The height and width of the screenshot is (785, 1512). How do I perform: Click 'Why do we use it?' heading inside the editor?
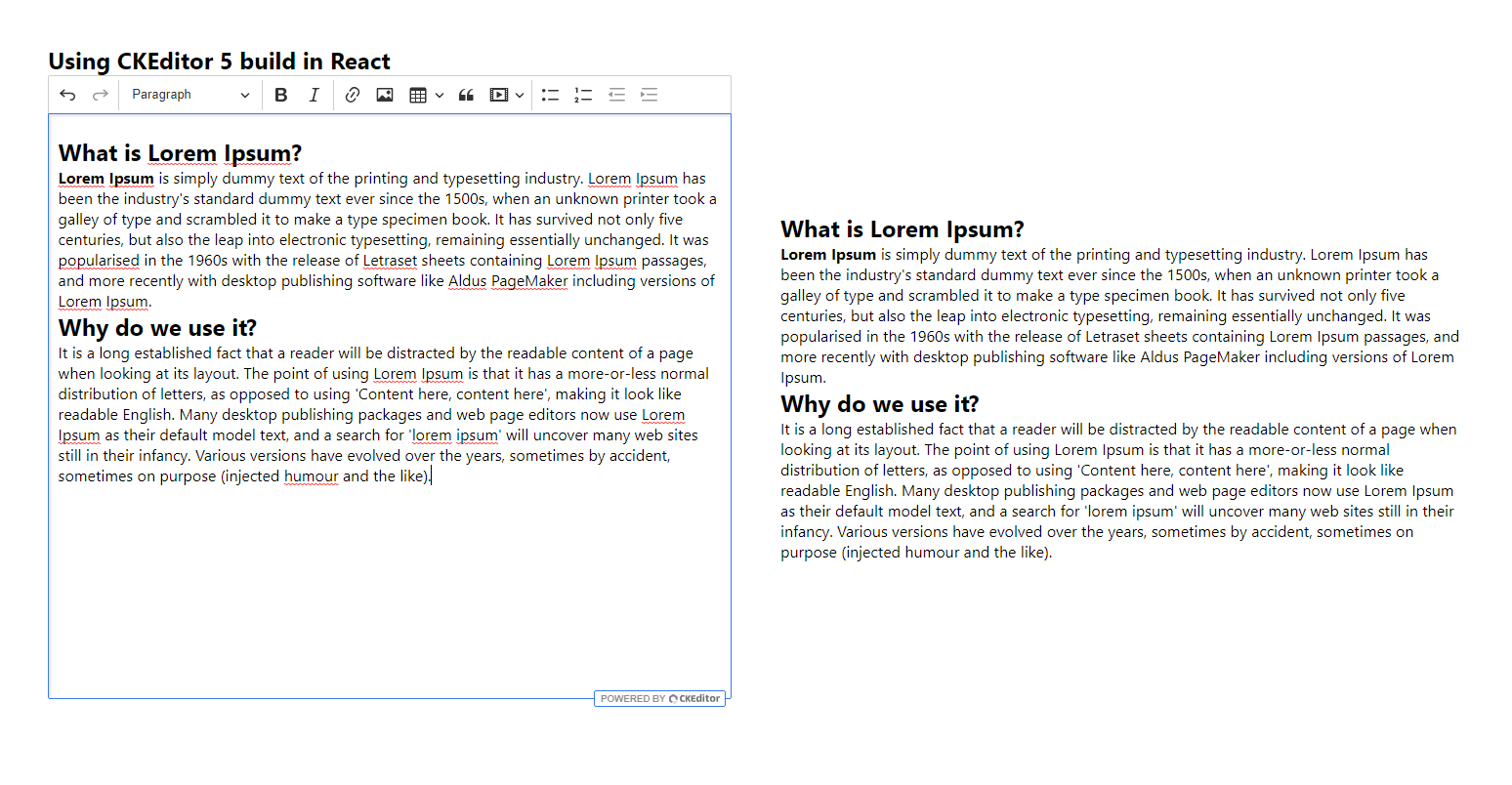click(x=157, y=328)
